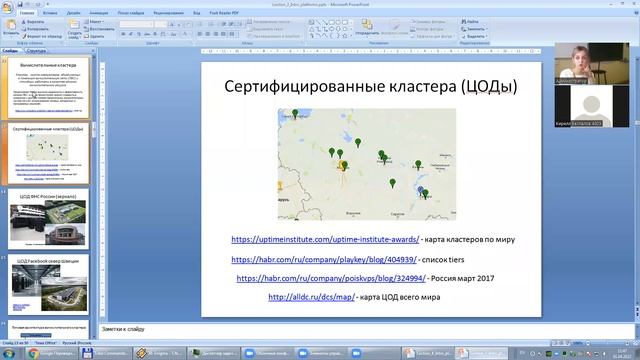Open the Рецензирование ribbon tab
640x360 pixels.
169,13
